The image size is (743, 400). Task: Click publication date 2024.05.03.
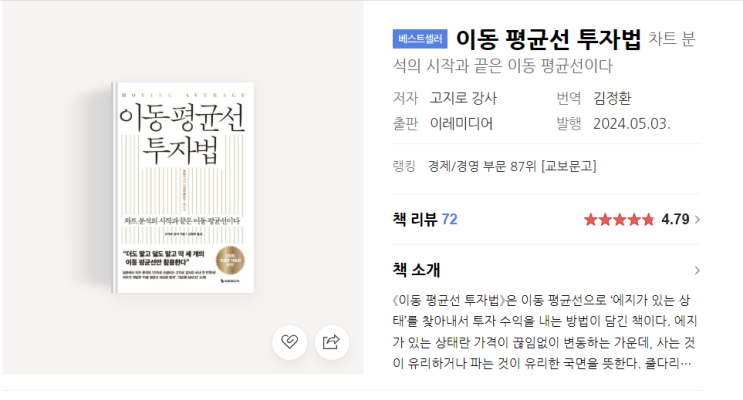632,124
